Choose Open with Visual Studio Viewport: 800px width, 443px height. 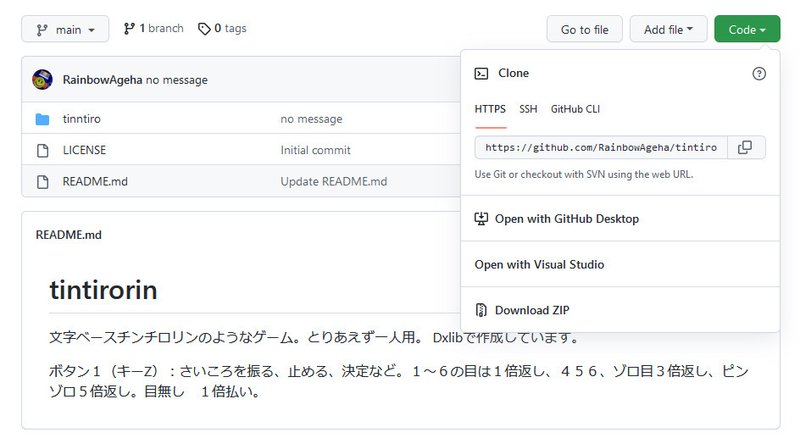(x=620, y=264)
